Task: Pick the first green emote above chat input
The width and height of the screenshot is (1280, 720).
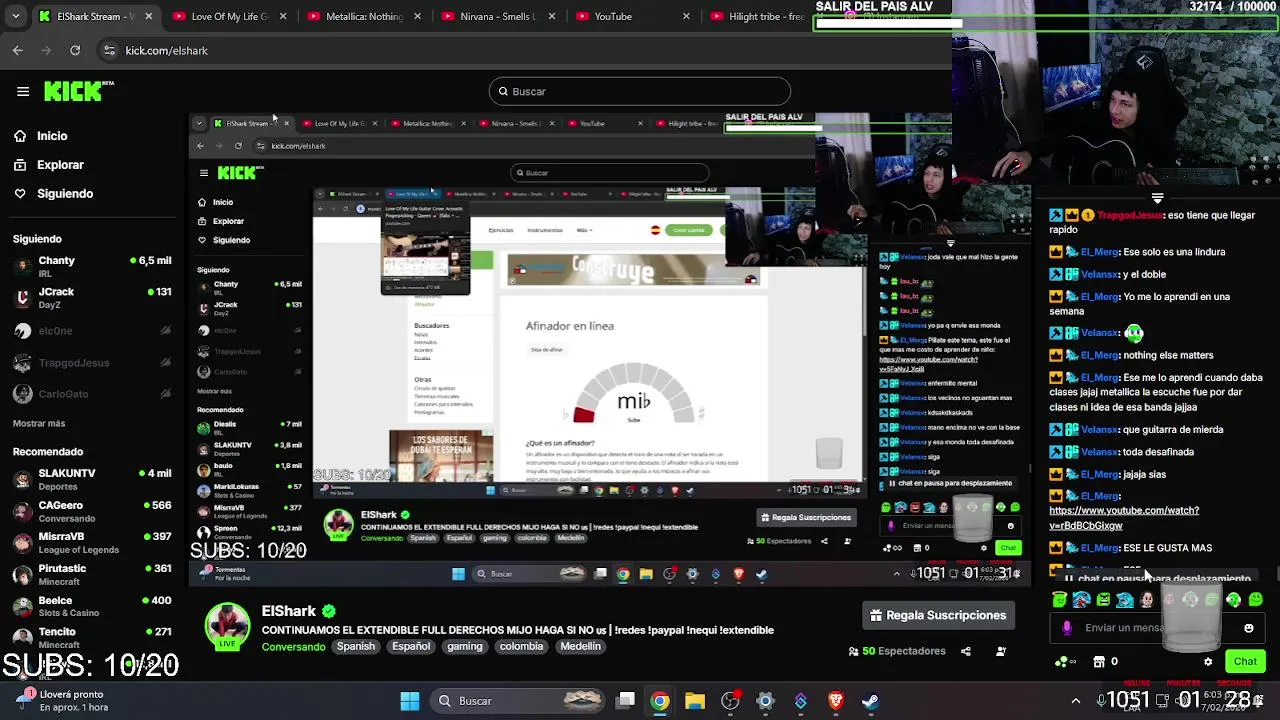Action: (1060, 600)
